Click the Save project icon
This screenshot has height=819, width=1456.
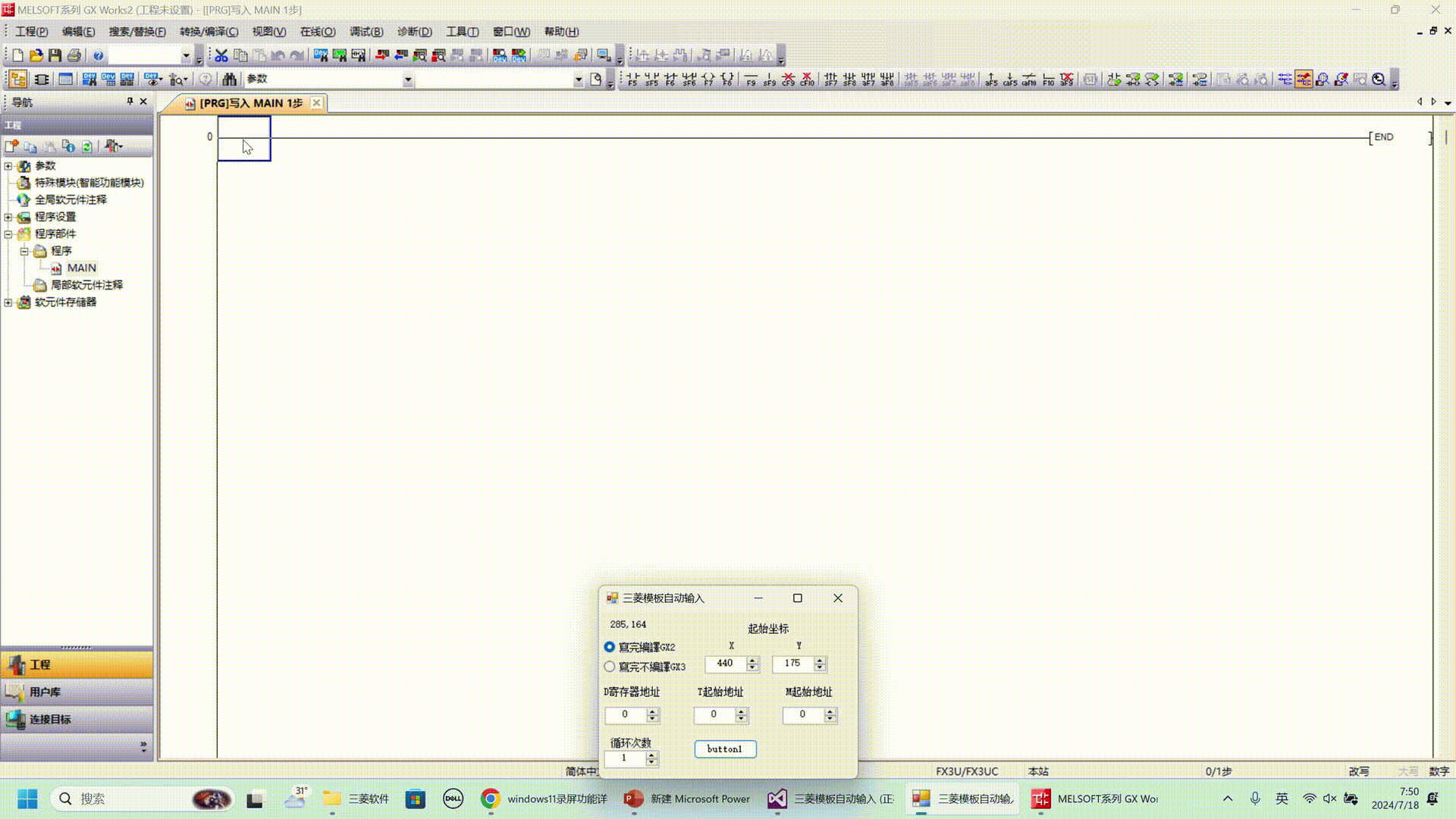(55, 55)
